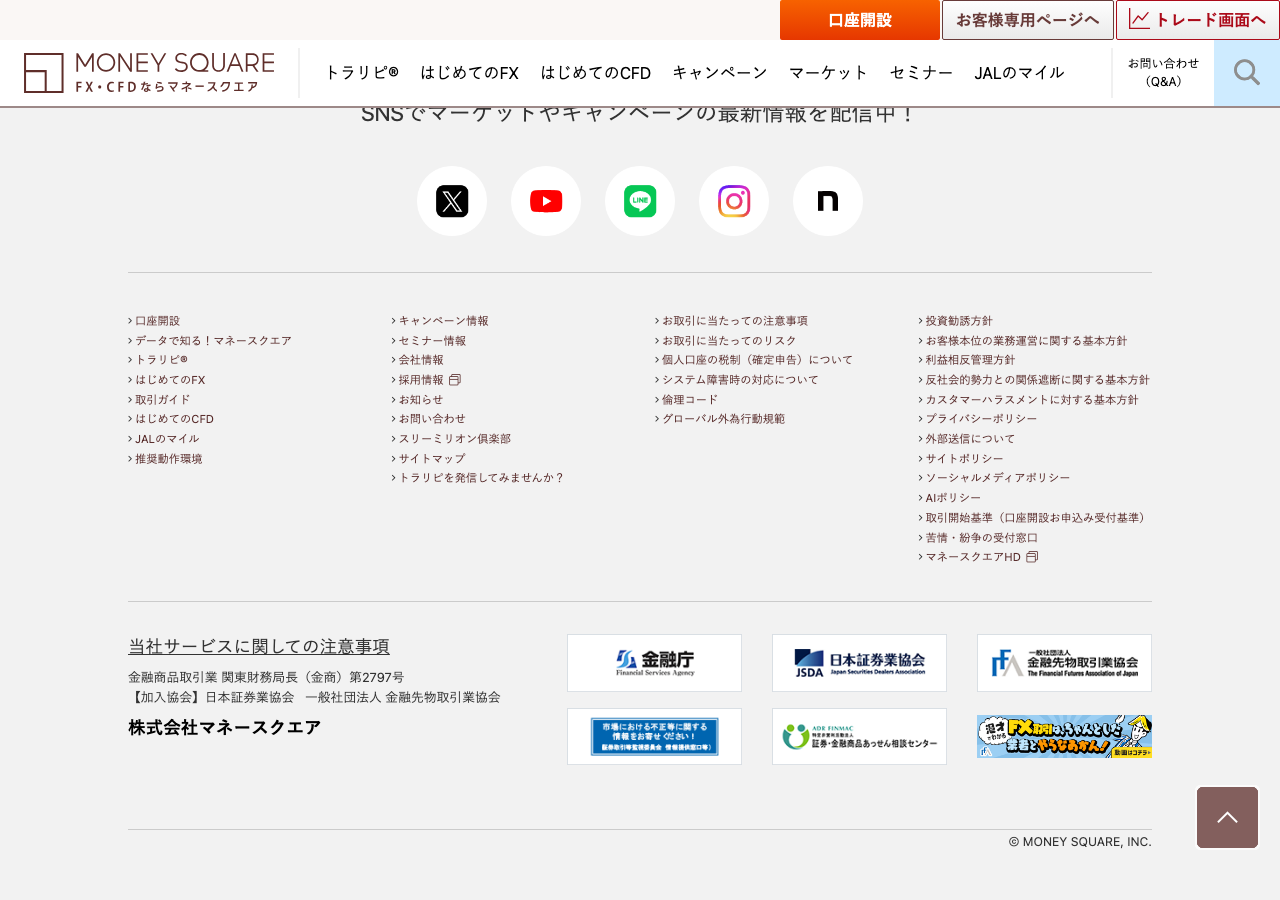The width and height of the screenshot is (1280, 900).
Task: Open お問い合わせ (Q&A) header link
Action: point(1163,72)
